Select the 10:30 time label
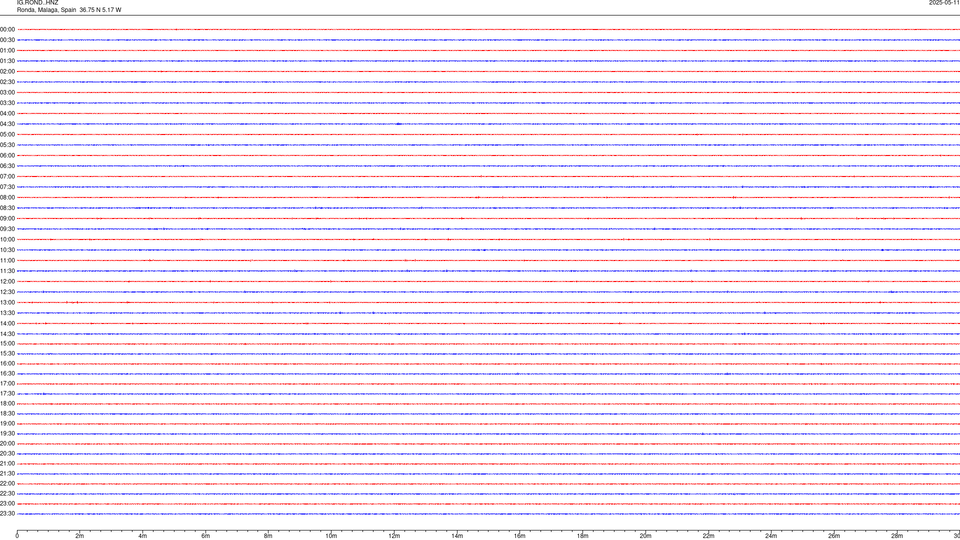960x540 pixels. (x=7, y=250)
